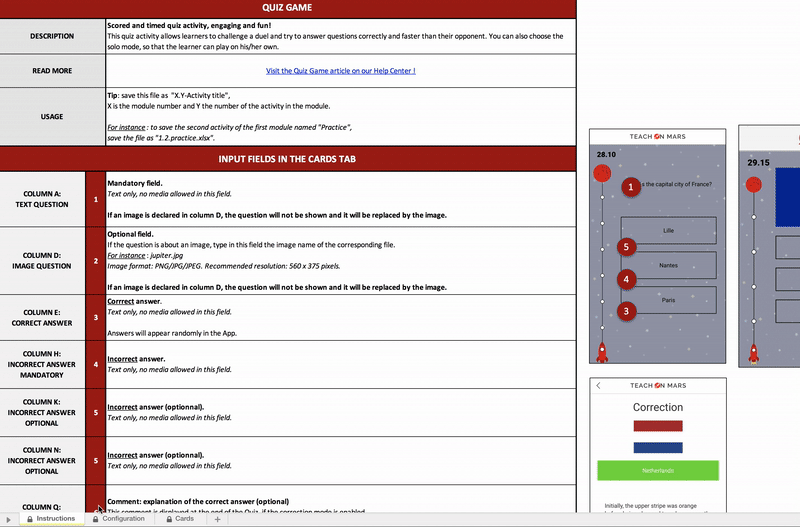Click the TEACH ON MARS header of the Correction mockup
The width and height of the screenshot is (800, 527).
pos(658,386)
